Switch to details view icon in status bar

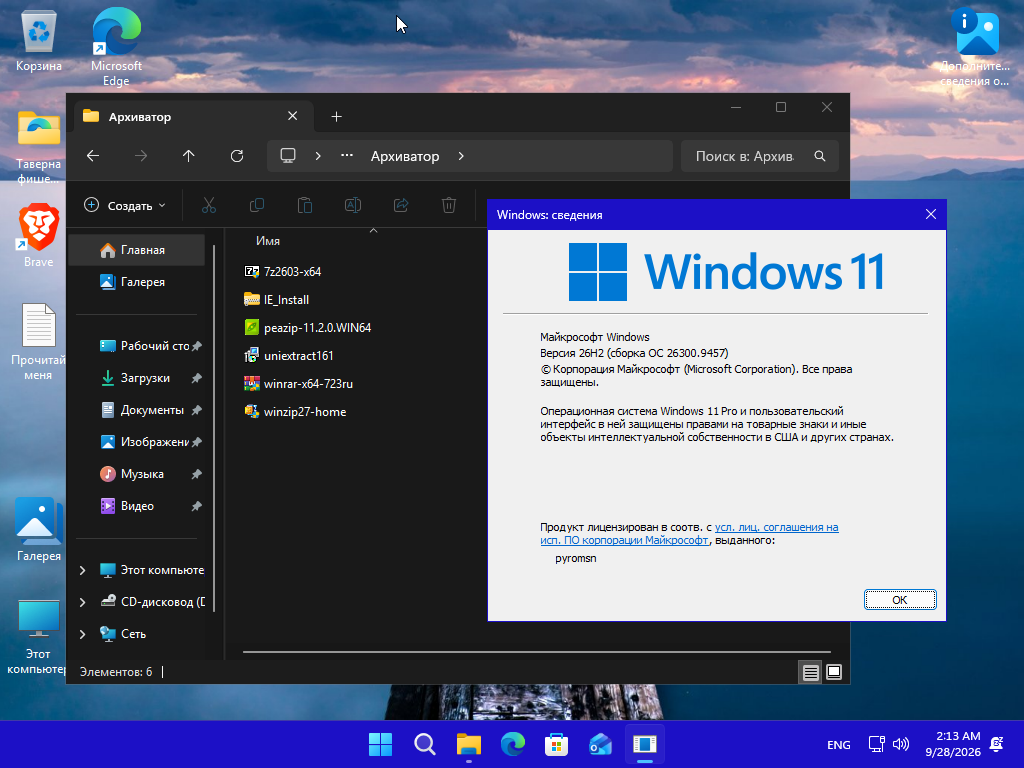pyautogui.click(x=810, y=672)
